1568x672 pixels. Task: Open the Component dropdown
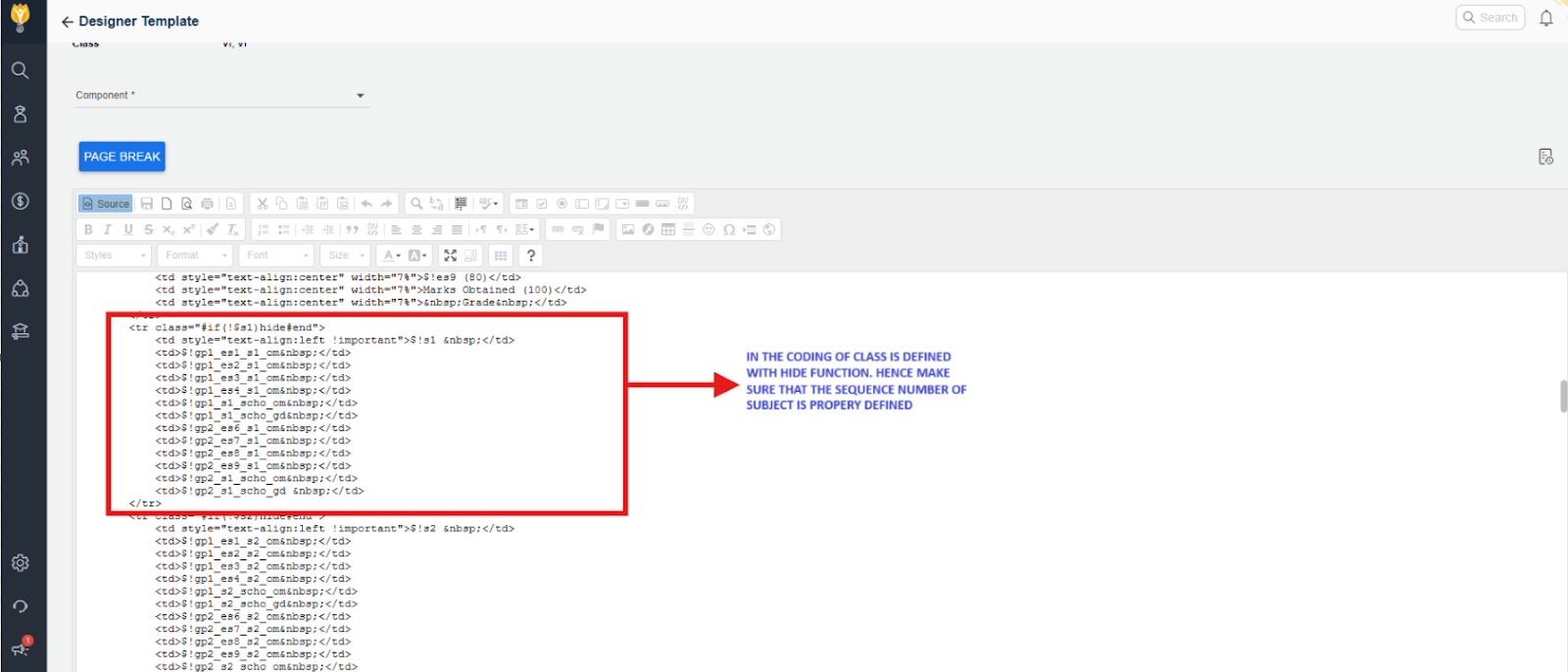point(221,96)
